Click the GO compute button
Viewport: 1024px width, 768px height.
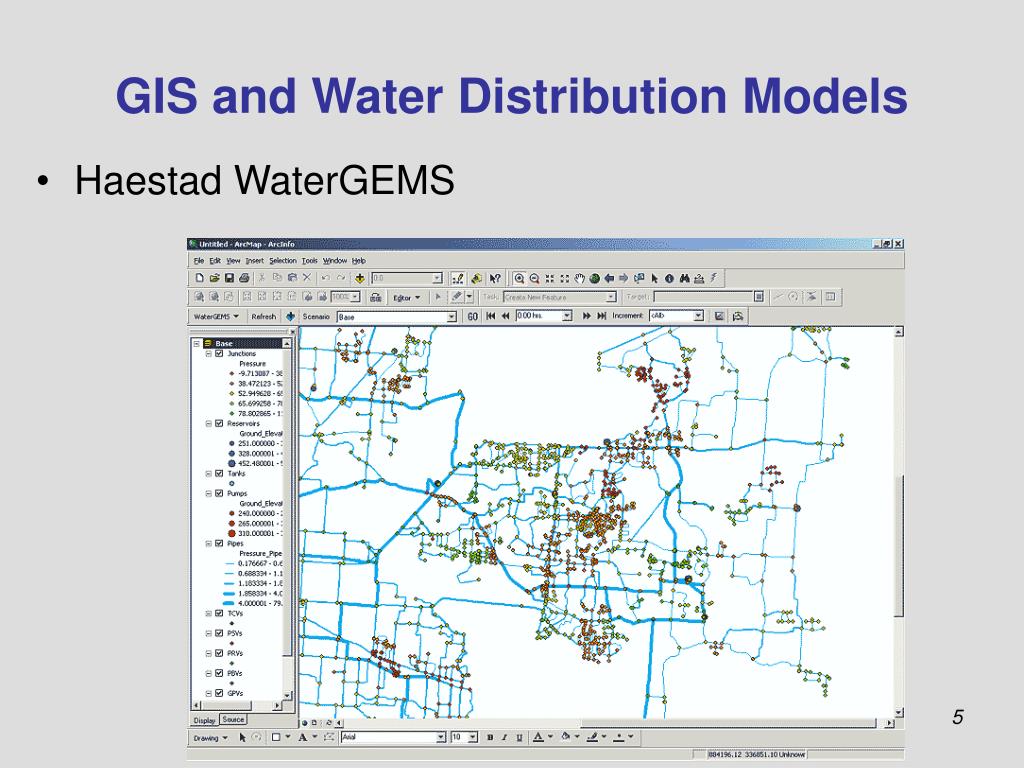472,317
